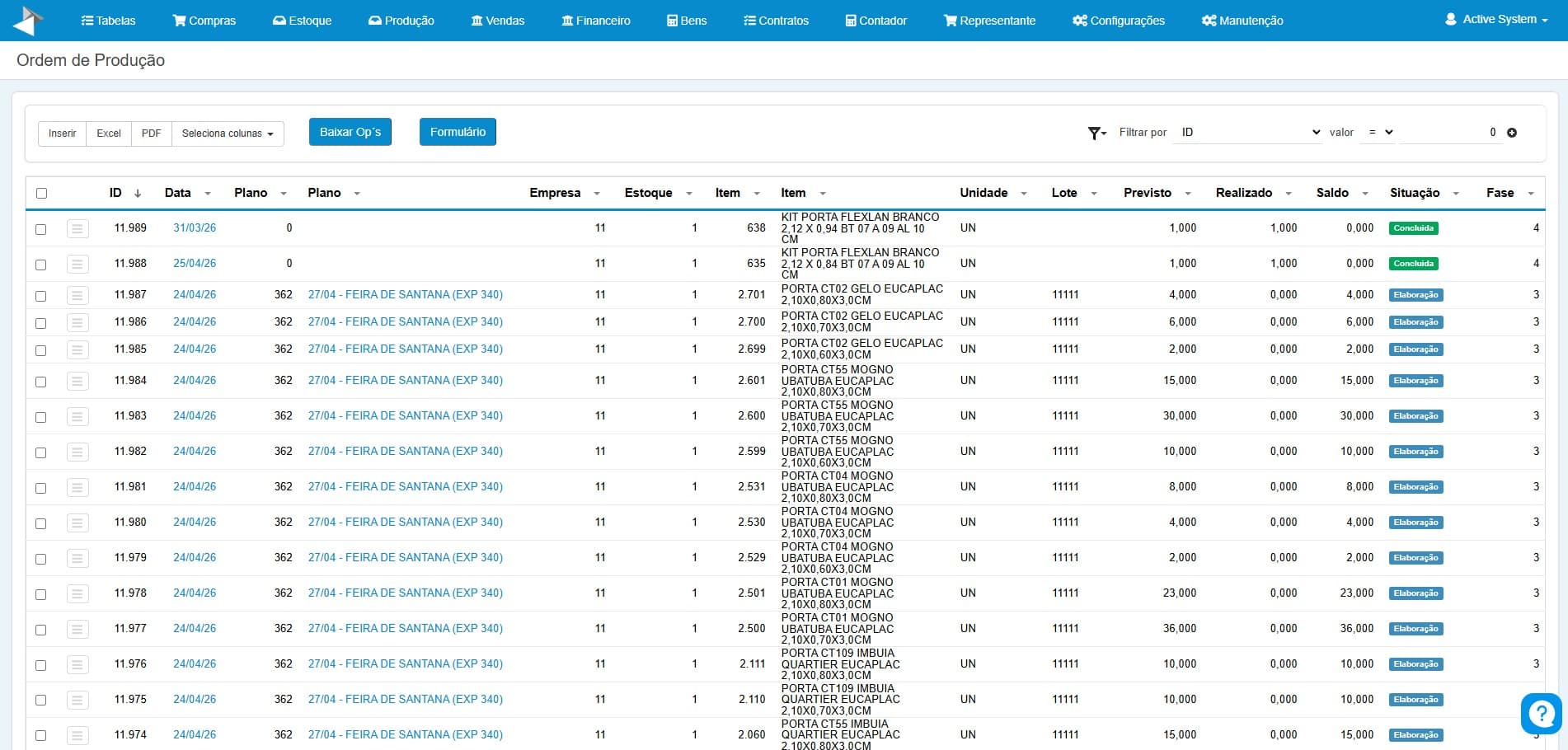This screenshot has height=750, width=1568.
Task: Open the Vendas menu
Action: pos(498,21)
